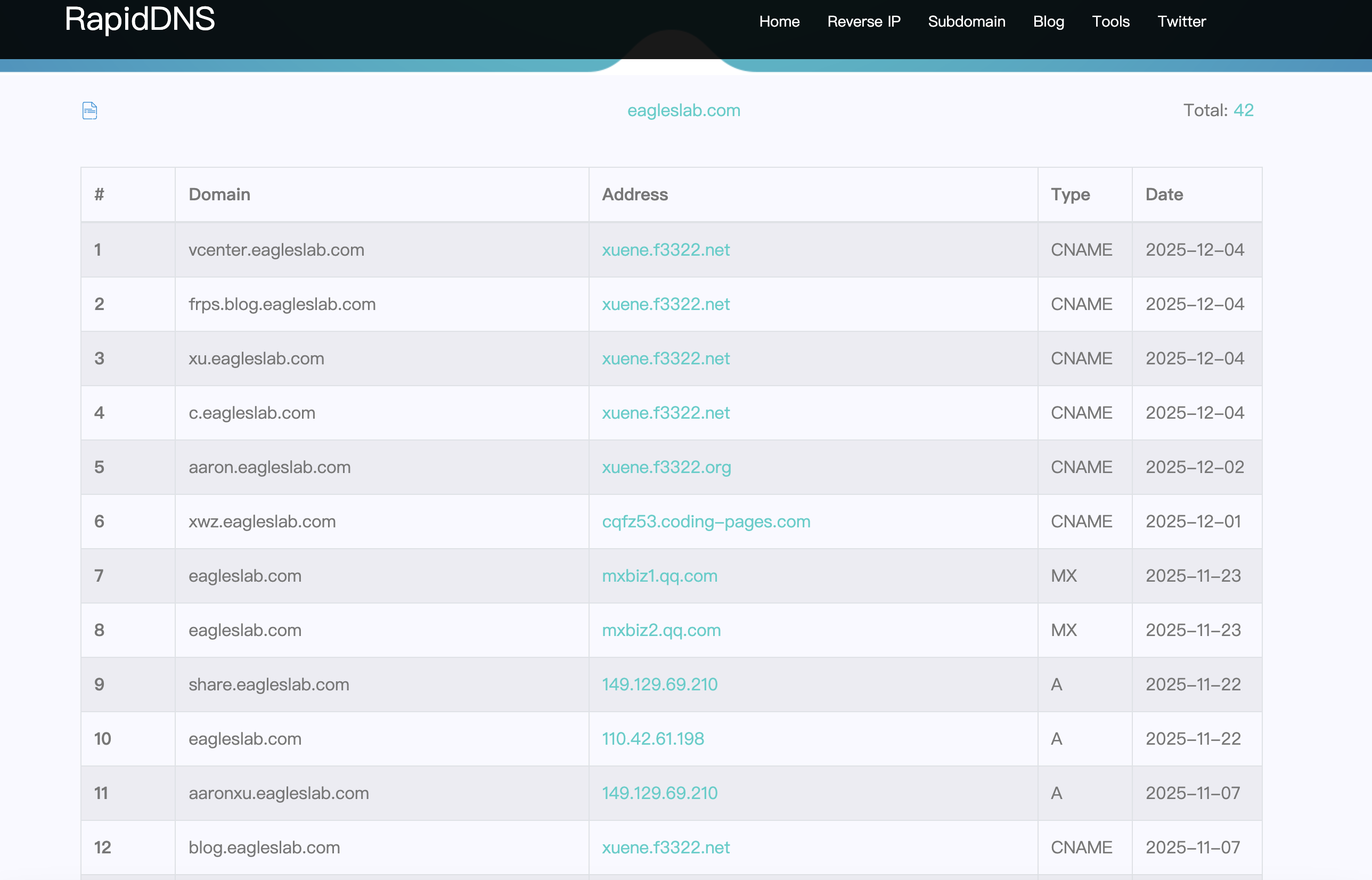The width and height of the screenshot is (1372, 880).
Task: Click the 110.42.61.198 IP address
Action: [x=653, y=738]
